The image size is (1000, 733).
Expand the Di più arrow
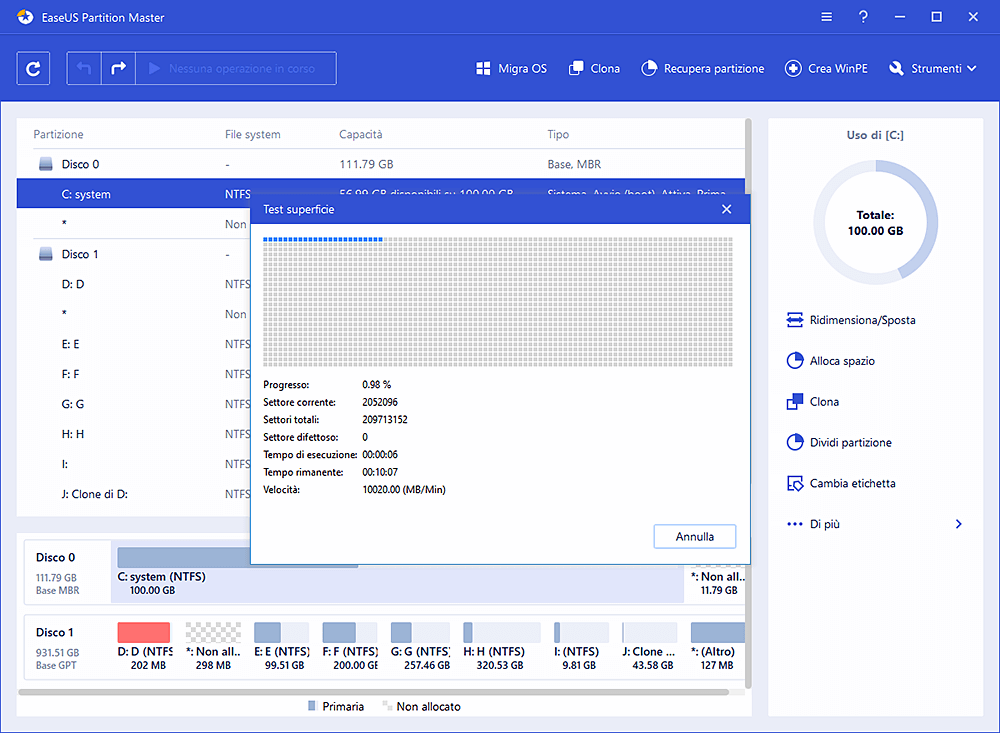pyautogui.click(x=958, y=524)
